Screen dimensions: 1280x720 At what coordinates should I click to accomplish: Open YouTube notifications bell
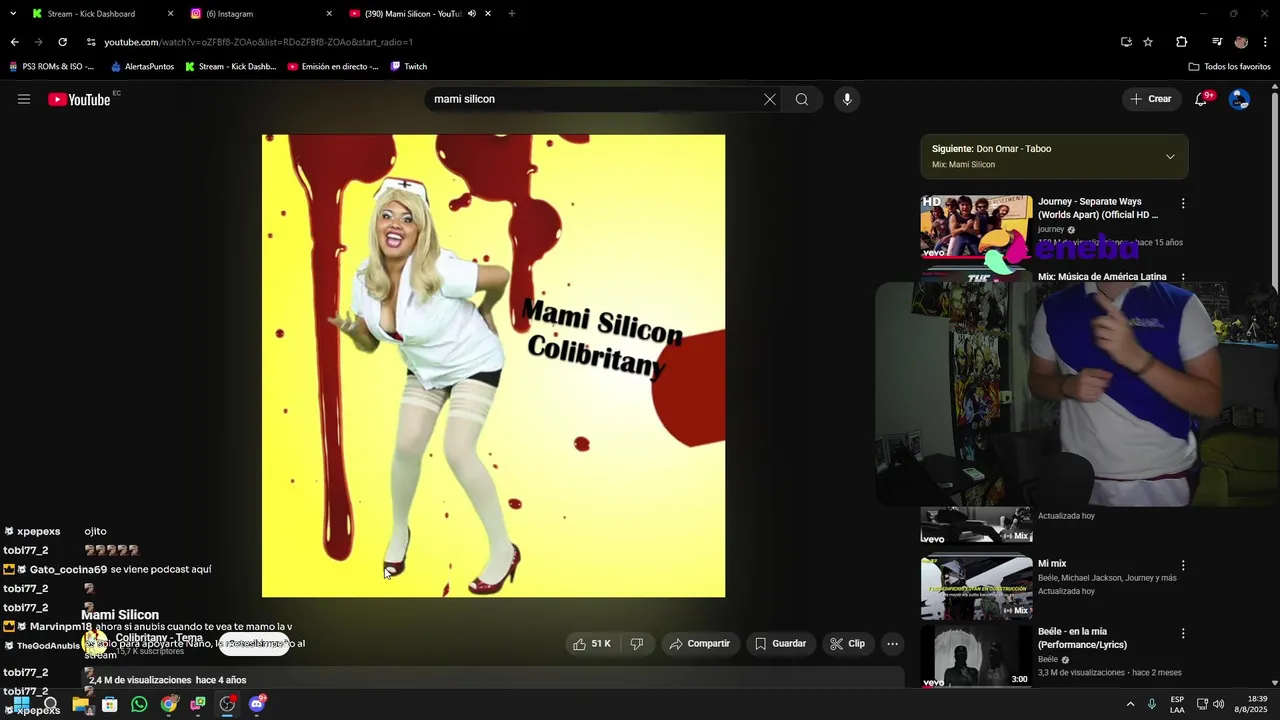pyautogui.click(x=1202, y=99)
